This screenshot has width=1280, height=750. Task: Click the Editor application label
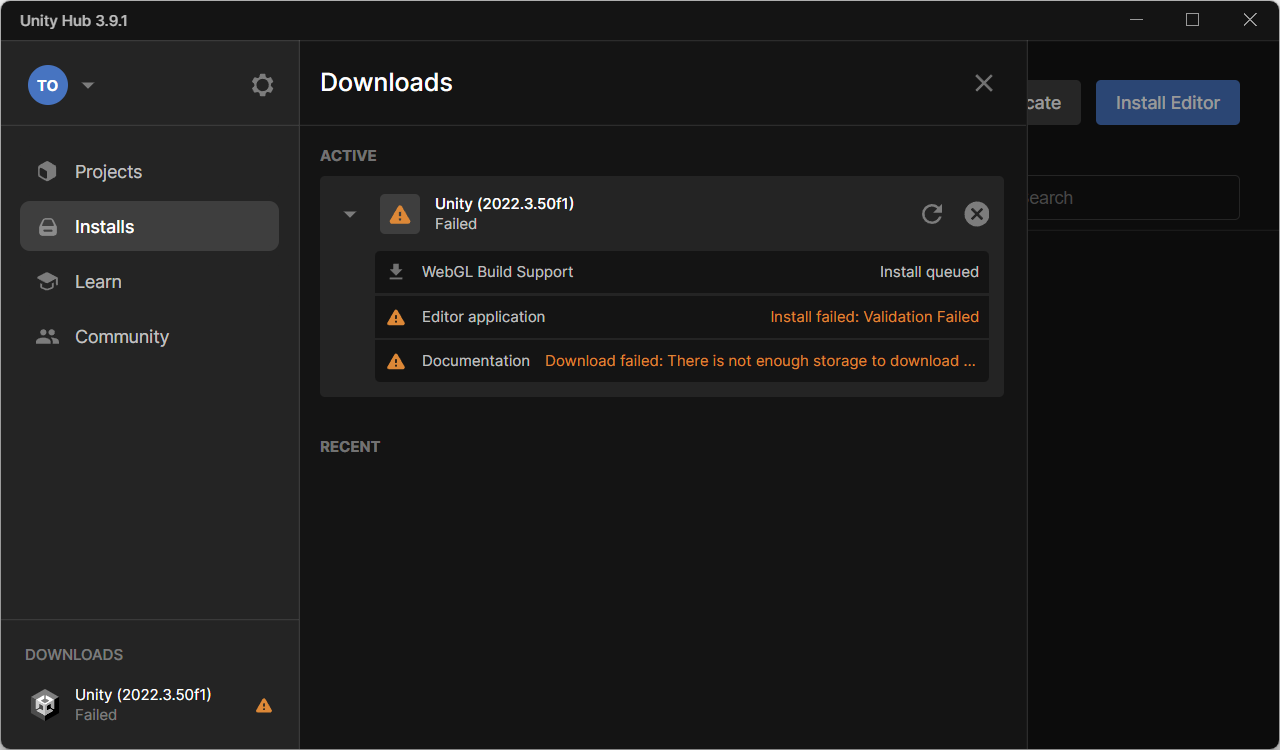click(483, 317)
